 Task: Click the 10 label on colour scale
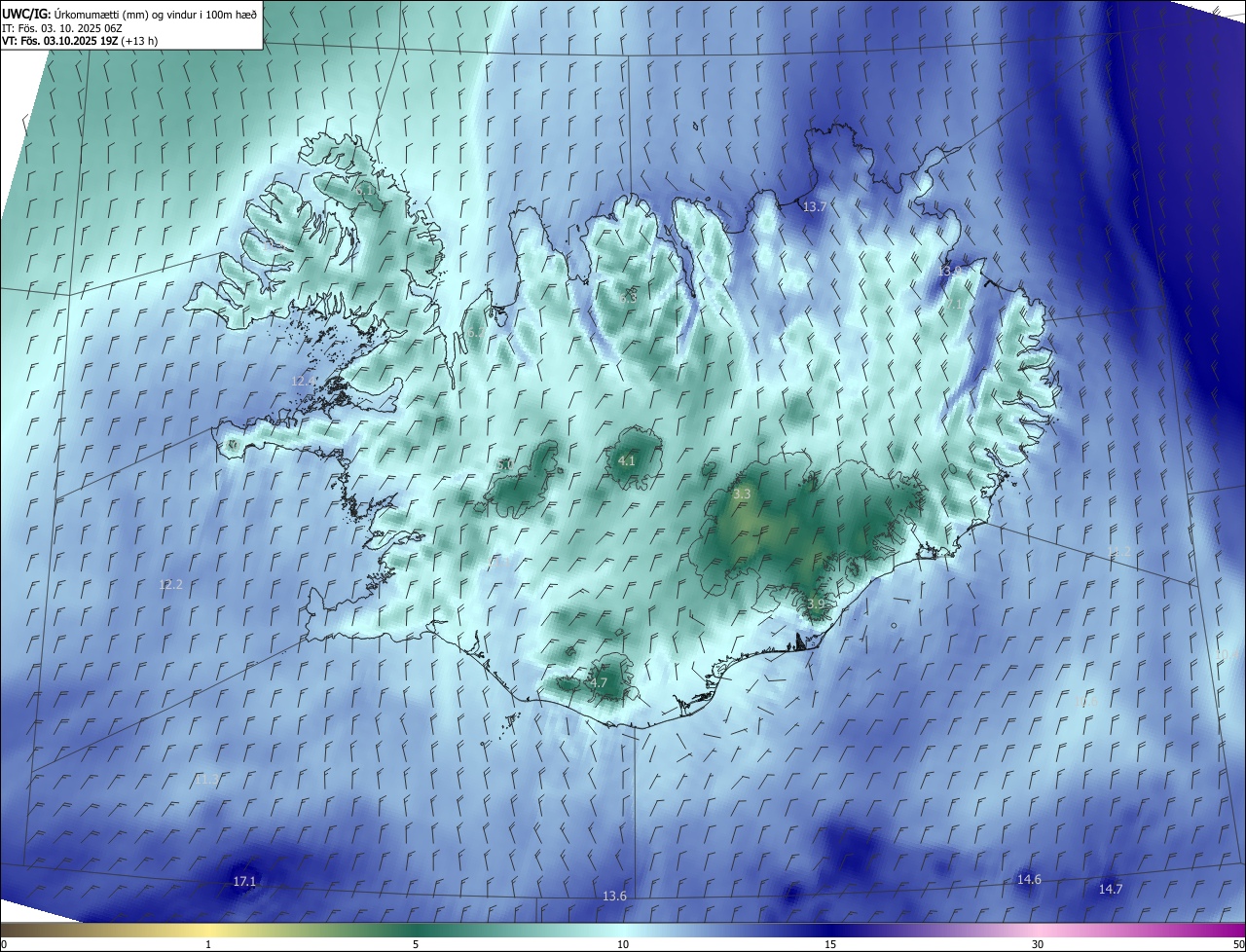pyautogui.click(x=623, y=944)
